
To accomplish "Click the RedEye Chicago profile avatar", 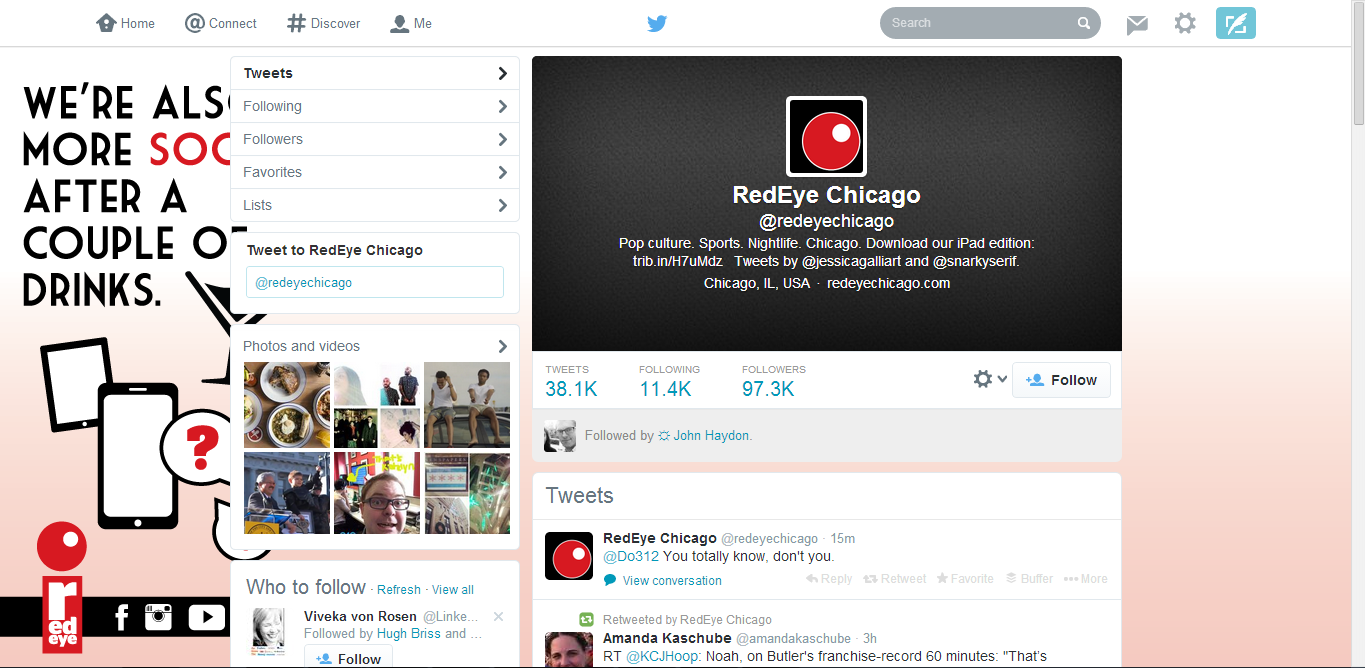I will (x=826, y=137).
